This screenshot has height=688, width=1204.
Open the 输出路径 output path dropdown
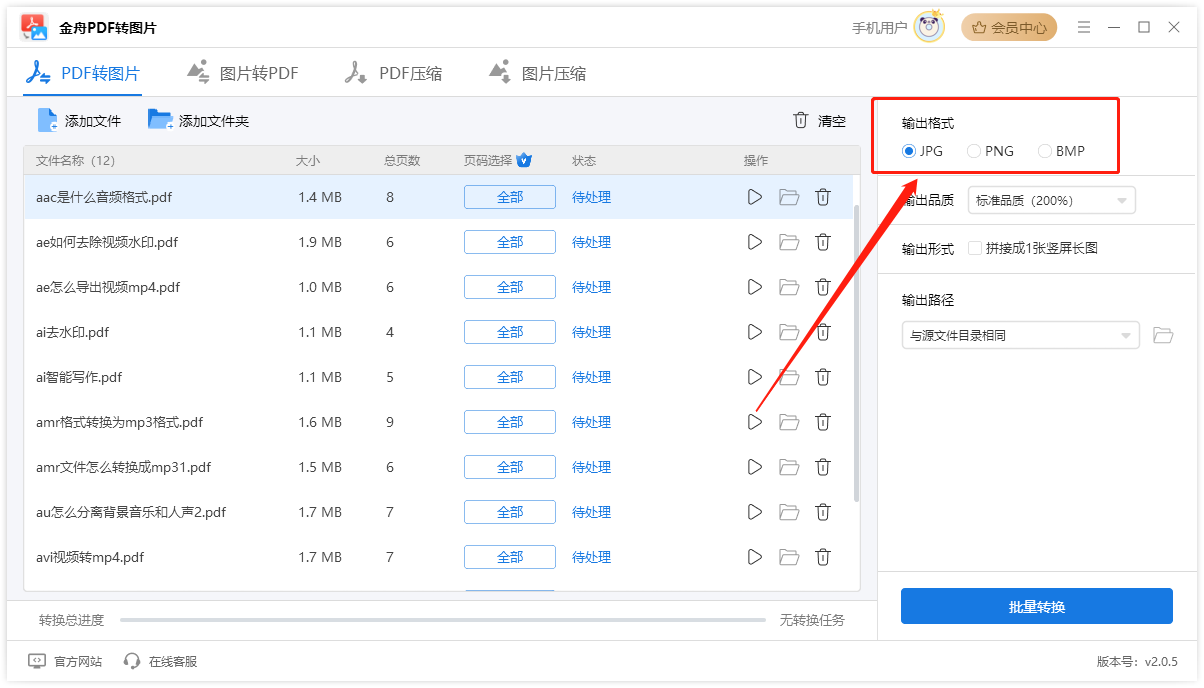click(x=1020, y=334)
